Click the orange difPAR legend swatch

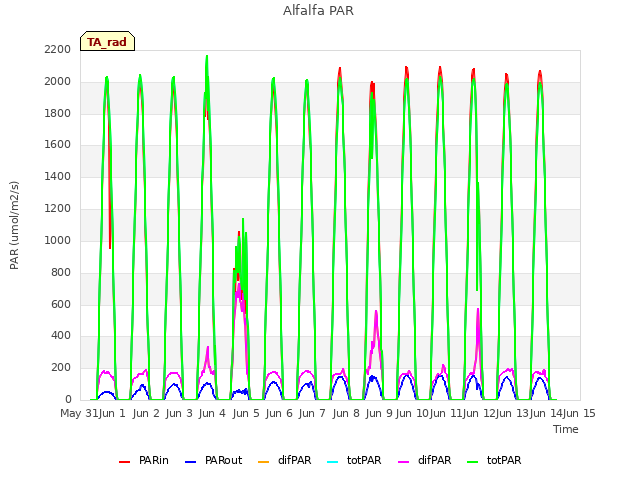(264, 462)
